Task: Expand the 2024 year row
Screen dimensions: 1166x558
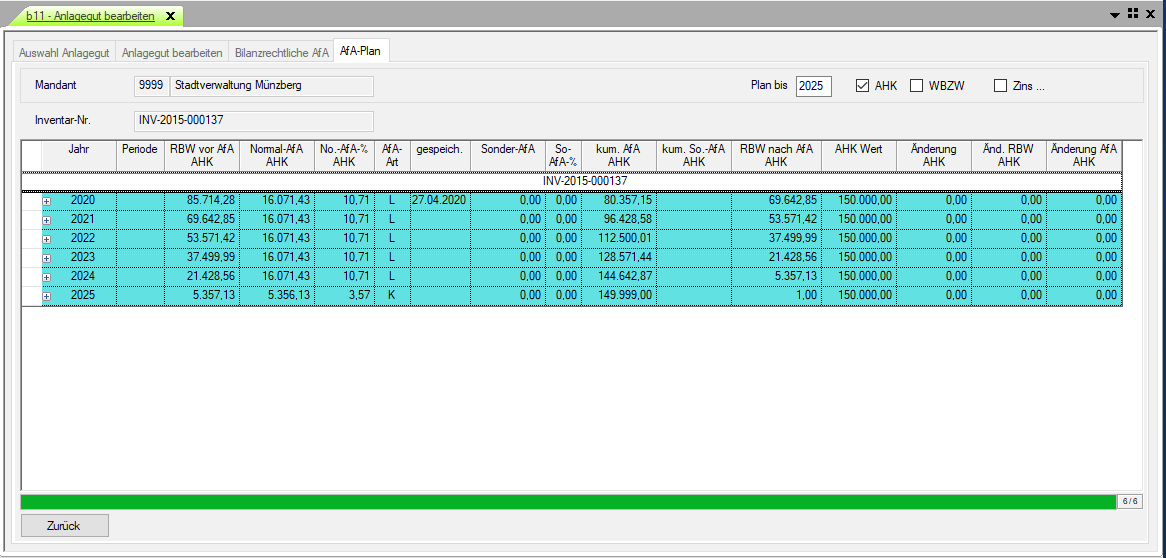Action: pos(47,277)
